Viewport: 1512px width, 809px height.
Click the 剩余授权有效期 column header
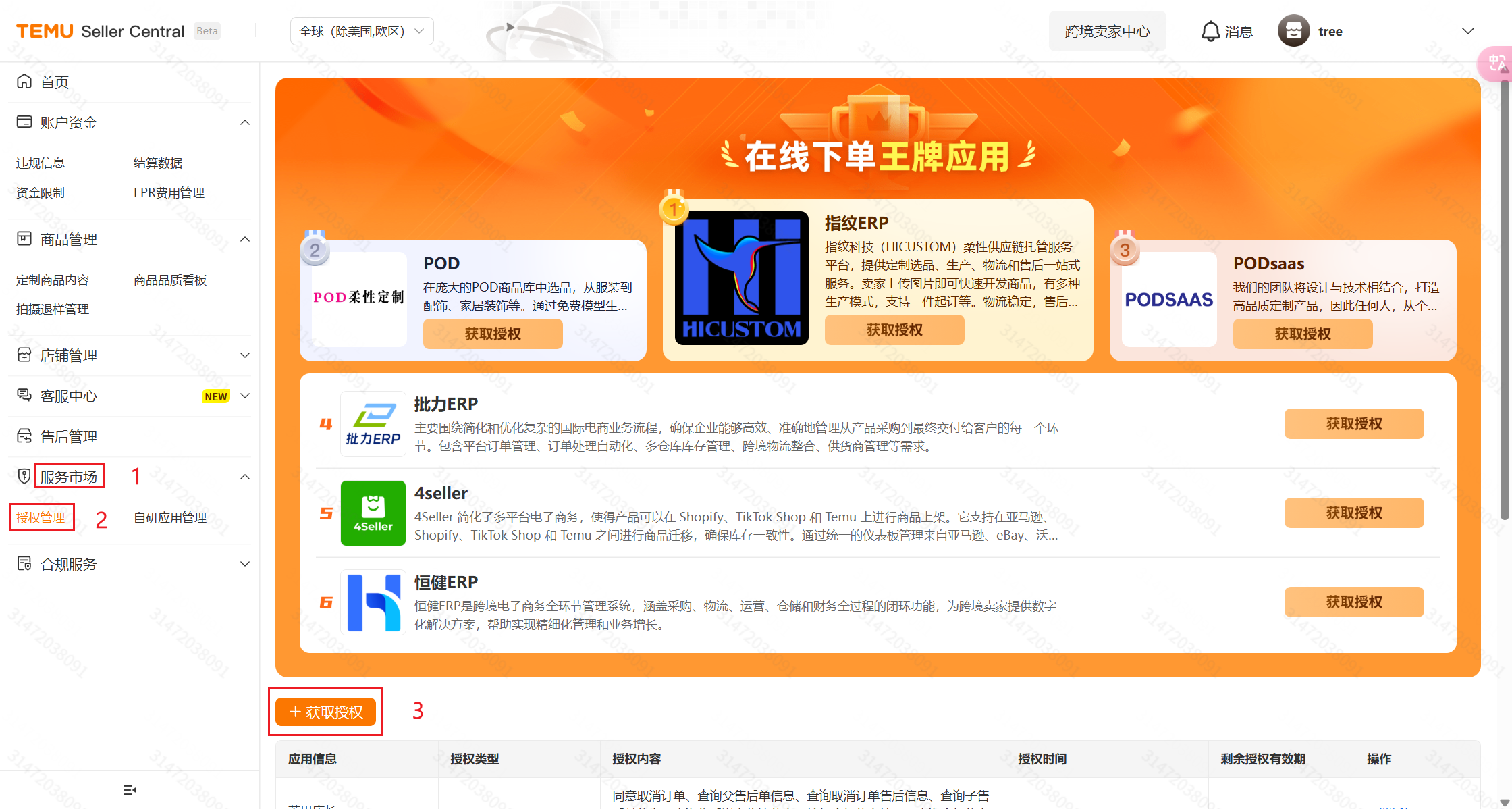1263,759
